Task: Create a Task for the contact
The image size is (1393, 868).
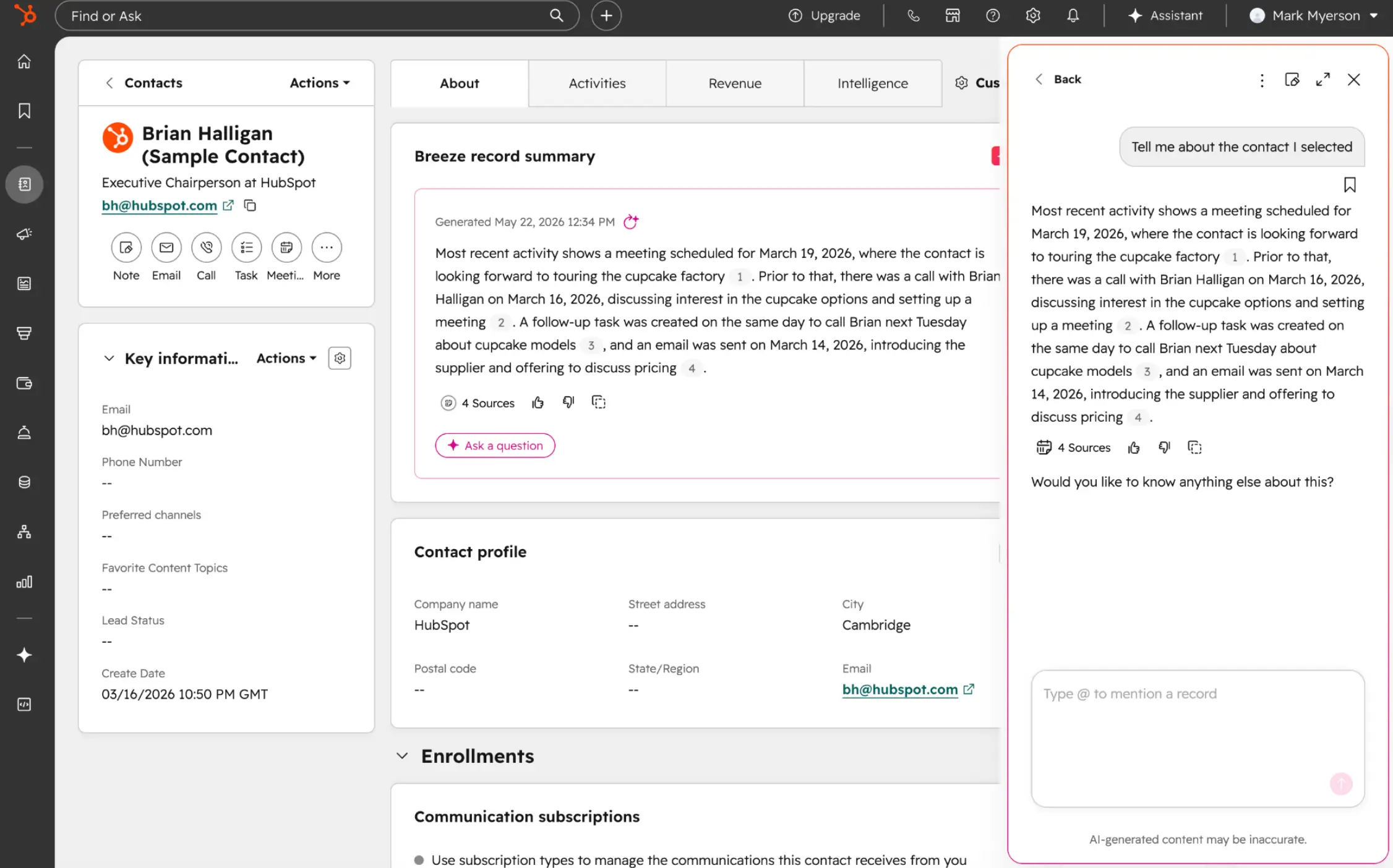Action: [246, 247]
